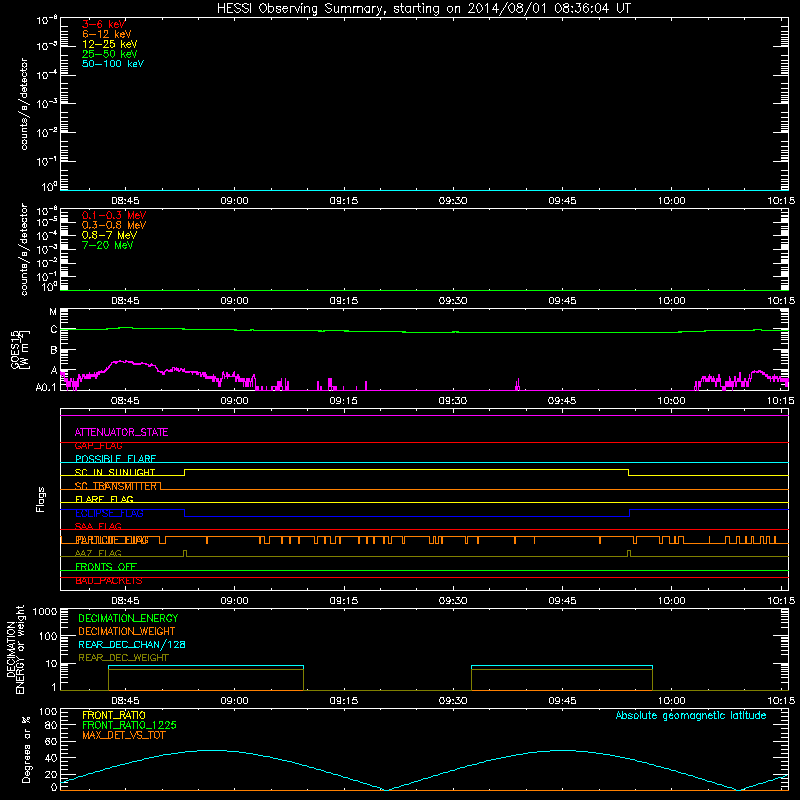This screenshot has height=800, width=800.
Task: Click 09:15 tick label under decimation panel
Action: click(x=344, y=701)
